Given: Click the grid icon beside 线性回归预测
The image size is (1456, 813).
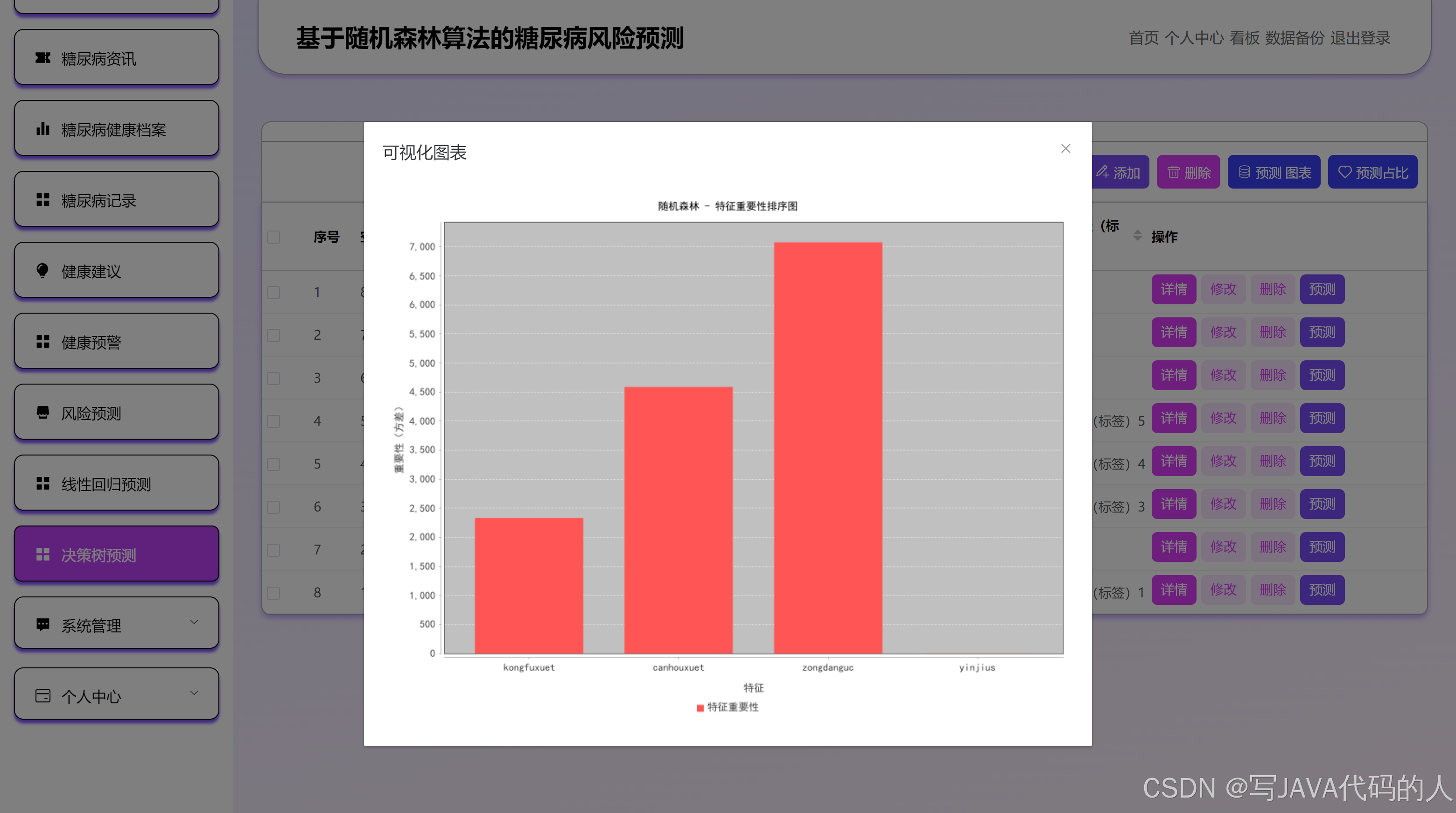Looking at the screenshot, I should click(42, 484).
